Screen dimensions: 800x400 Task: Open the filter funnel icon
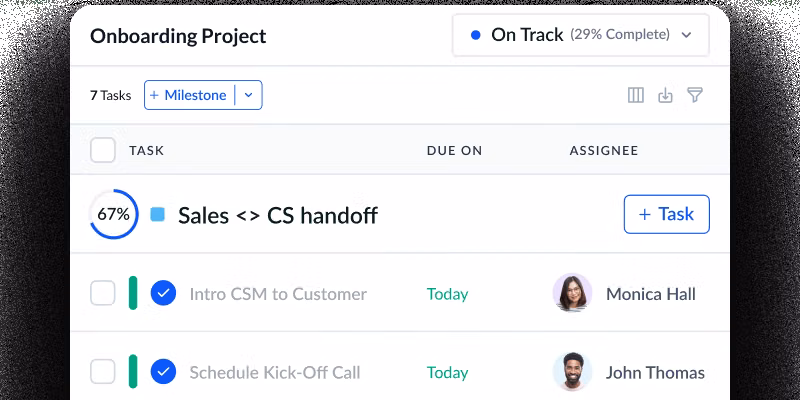click(x=695, y=96)
